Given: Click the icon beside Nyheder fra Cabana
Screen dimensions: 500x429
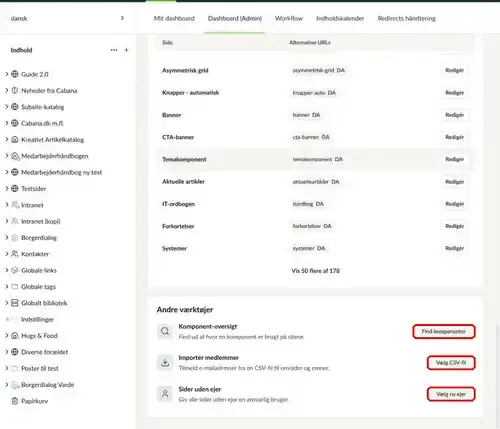Looking at the screenshot, I should (x=15, y=90).
